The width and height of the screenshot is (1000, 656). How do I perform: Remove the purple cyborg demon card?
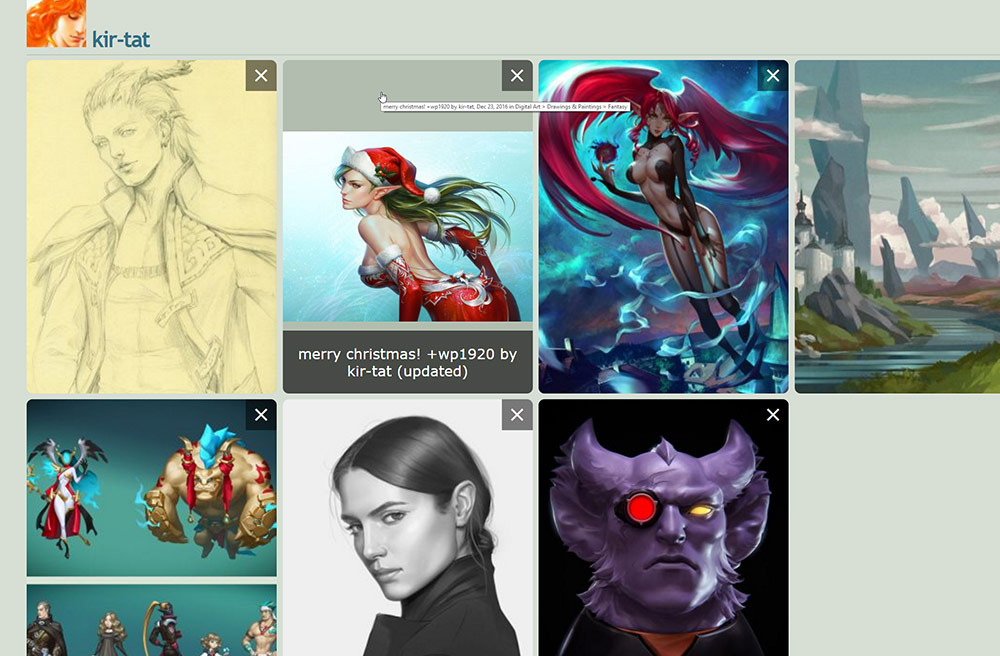772,415
